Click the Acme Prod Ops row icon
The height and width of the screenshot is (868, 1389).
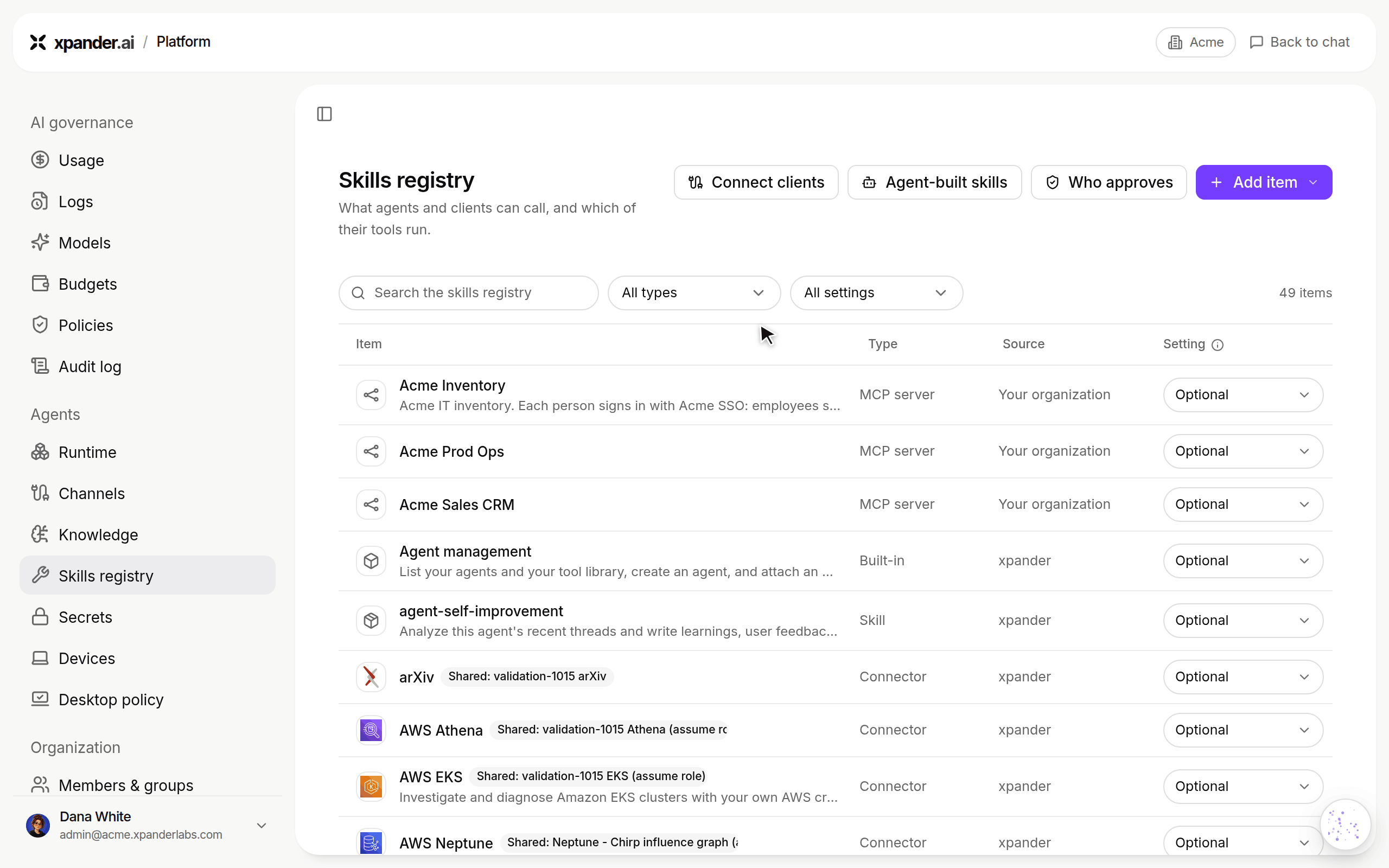coord(371,451)
